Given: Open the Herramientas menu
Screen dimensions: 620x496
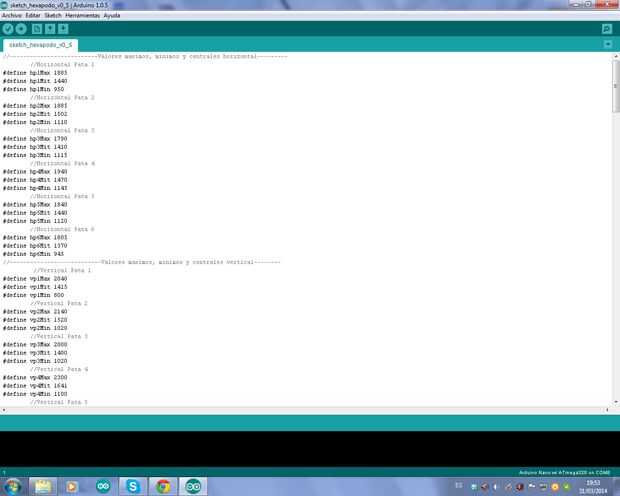Looking at the screenshot, I should pyautogui.click(x=82, y=15).
